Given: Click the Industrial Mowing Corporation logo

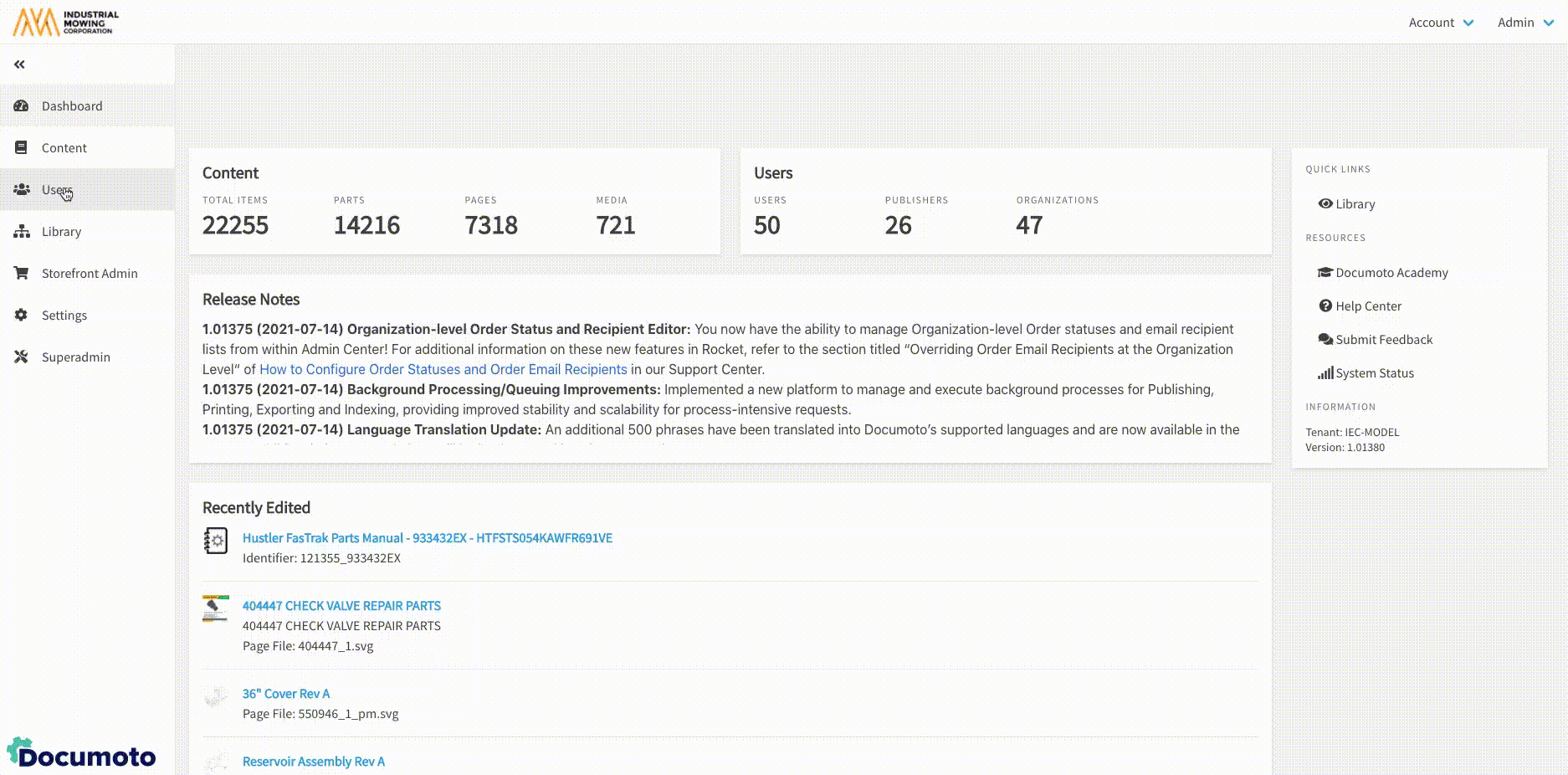Looking at the screenshot, I should [x=66, y=23].
